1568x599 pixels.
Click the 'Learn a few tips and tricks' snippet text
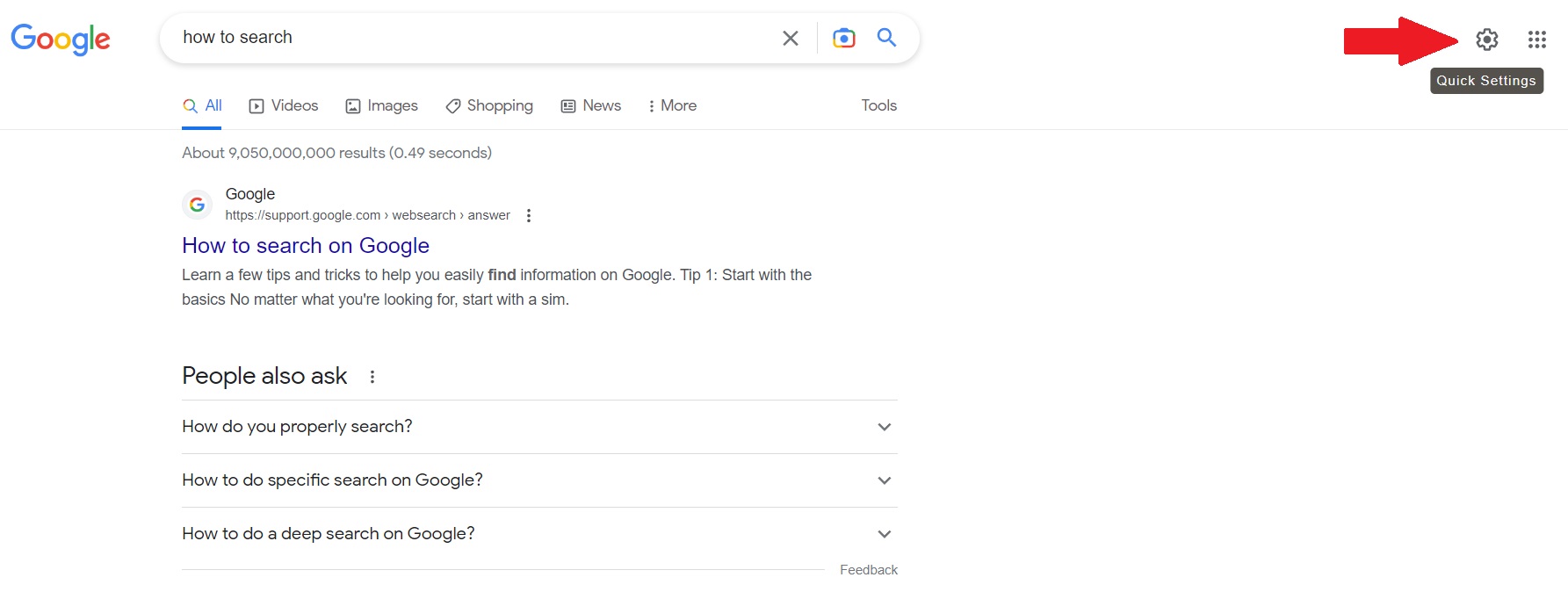click(496, 287)
